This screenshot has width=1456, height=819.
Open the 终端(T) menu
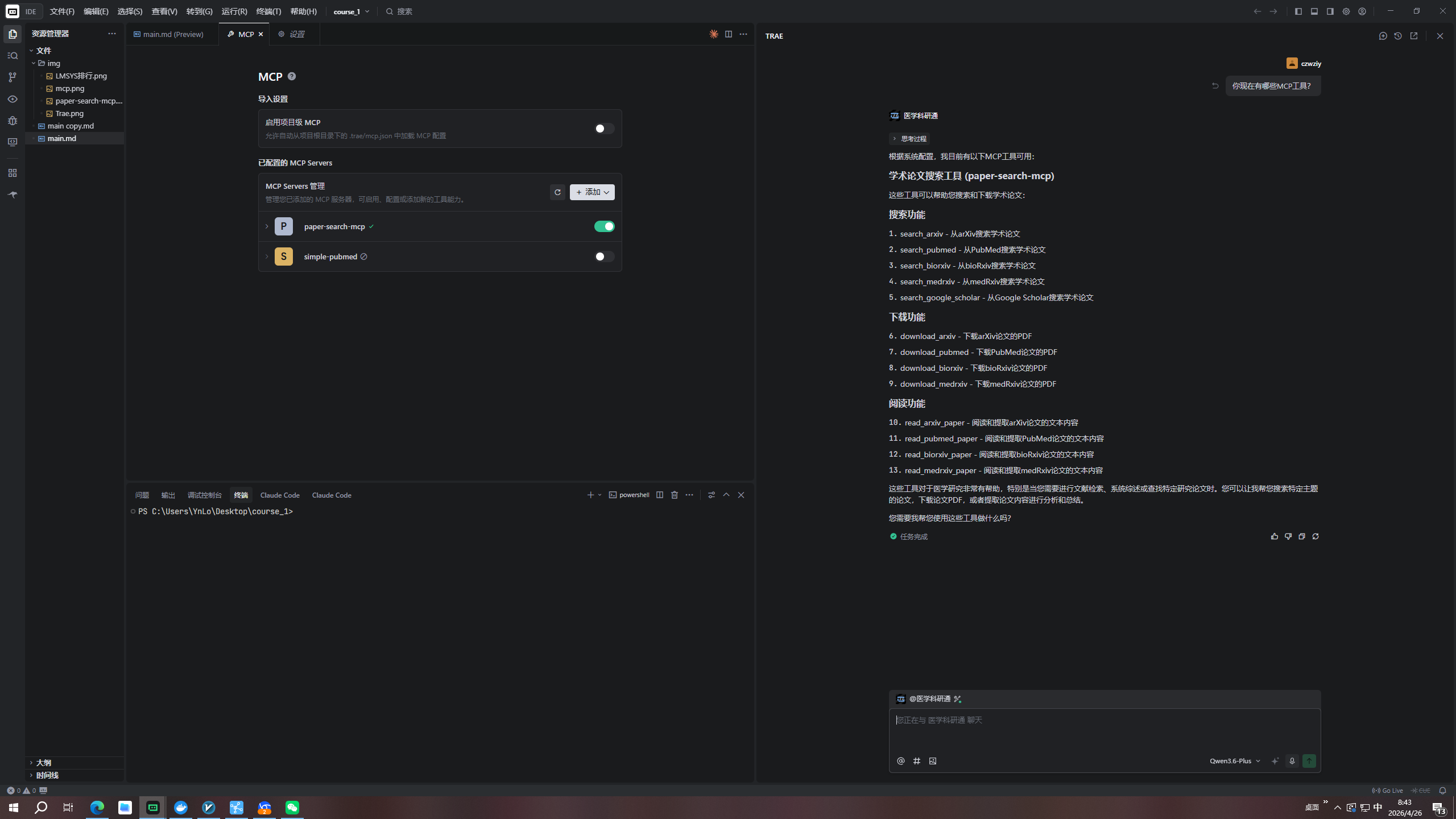pyautogui.click(x=269, y=11)
